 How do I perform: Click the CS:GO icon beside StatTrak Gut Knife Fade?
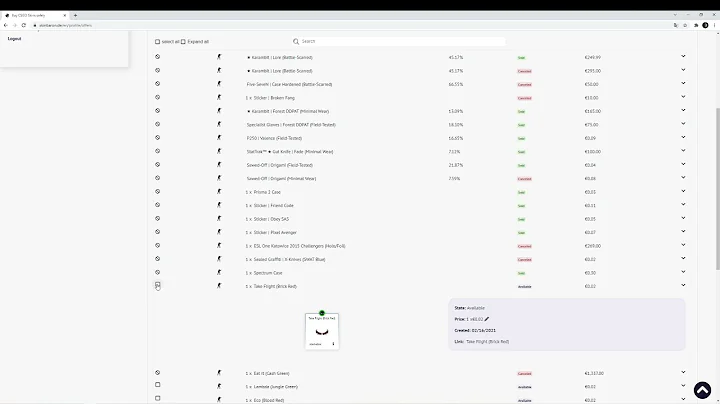point(219,151)
